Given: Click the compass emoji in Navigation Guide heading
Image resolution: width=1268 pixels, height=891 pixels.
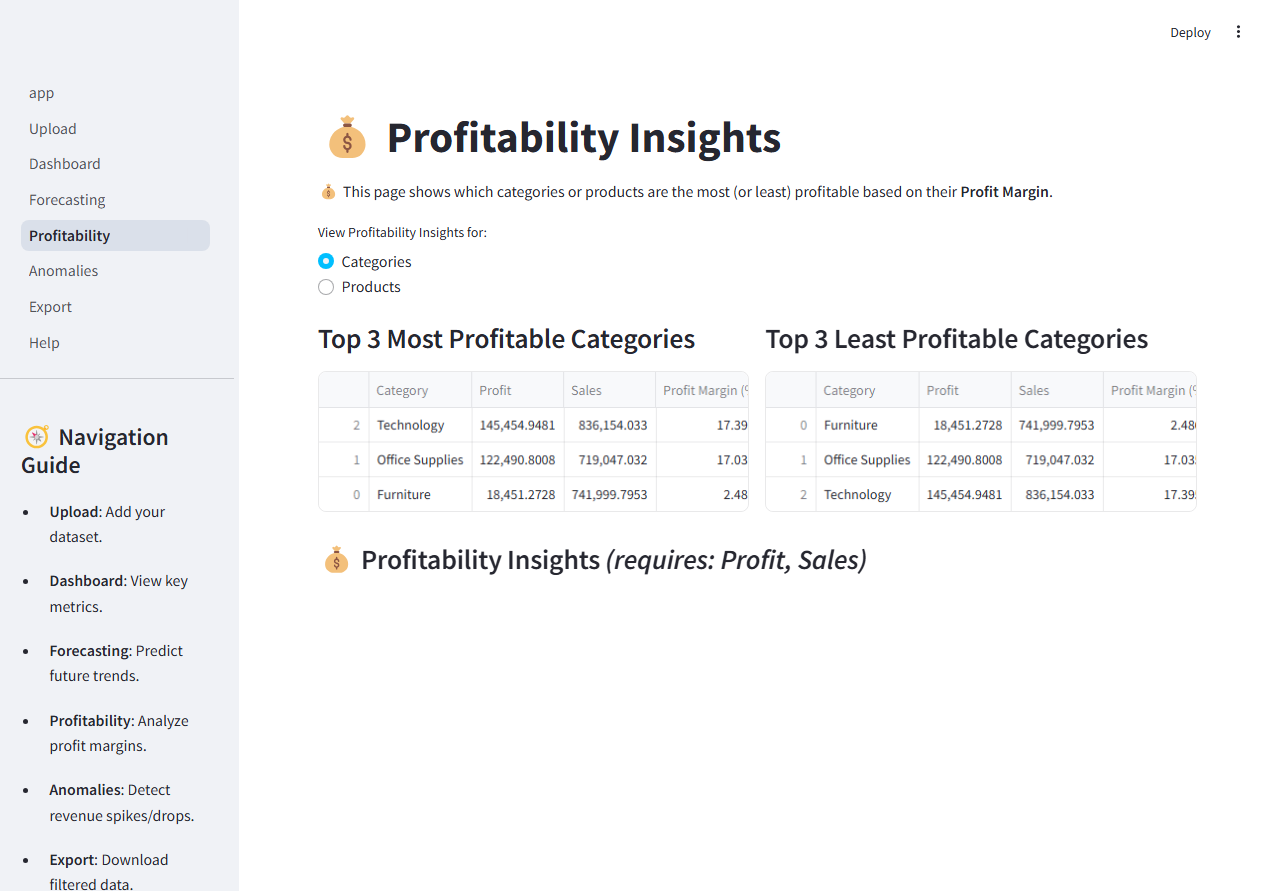Looking at the screenshot, I should pyautogui.click(x=37, y=437).
